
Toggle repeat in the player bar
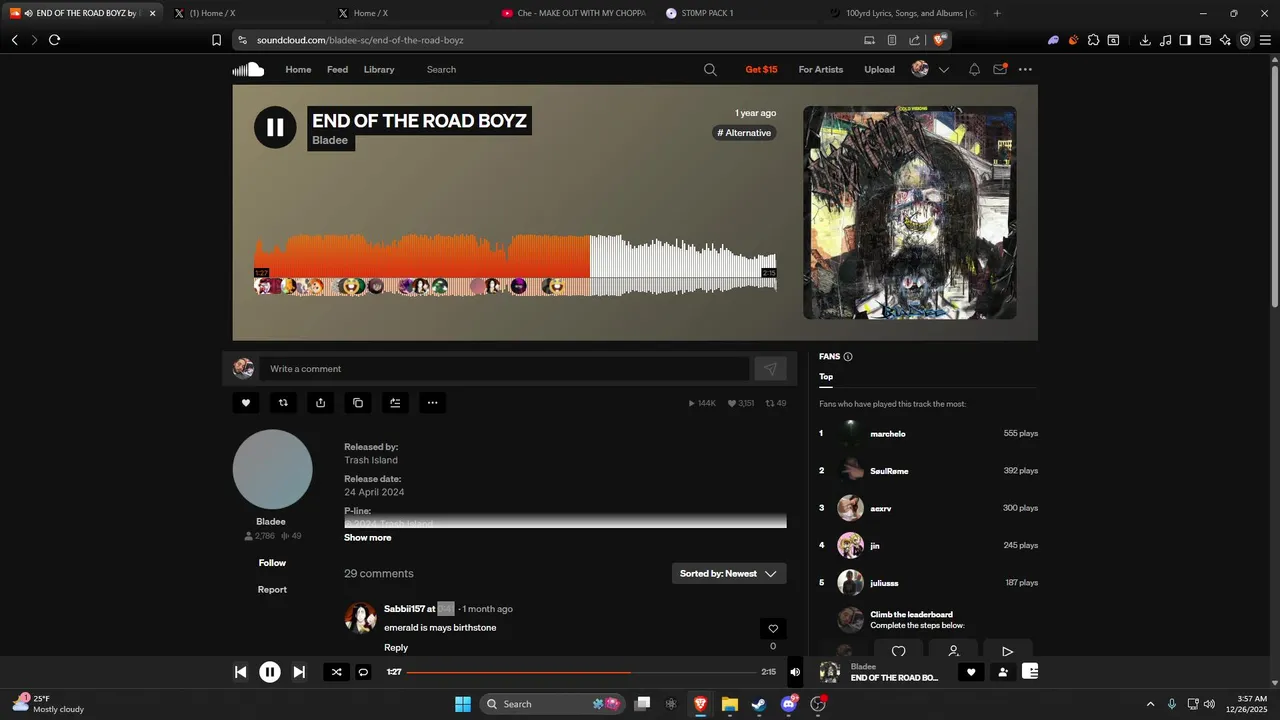(364, 672)
